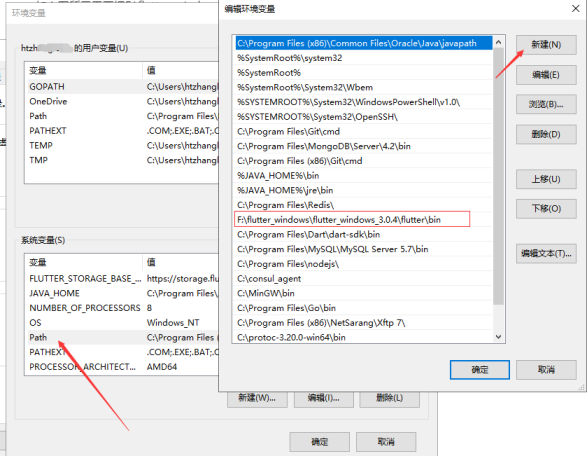The image size is (587, 456).
Task: Select the %SystemRoot%\system32 entry
Action: click(364, 58)
